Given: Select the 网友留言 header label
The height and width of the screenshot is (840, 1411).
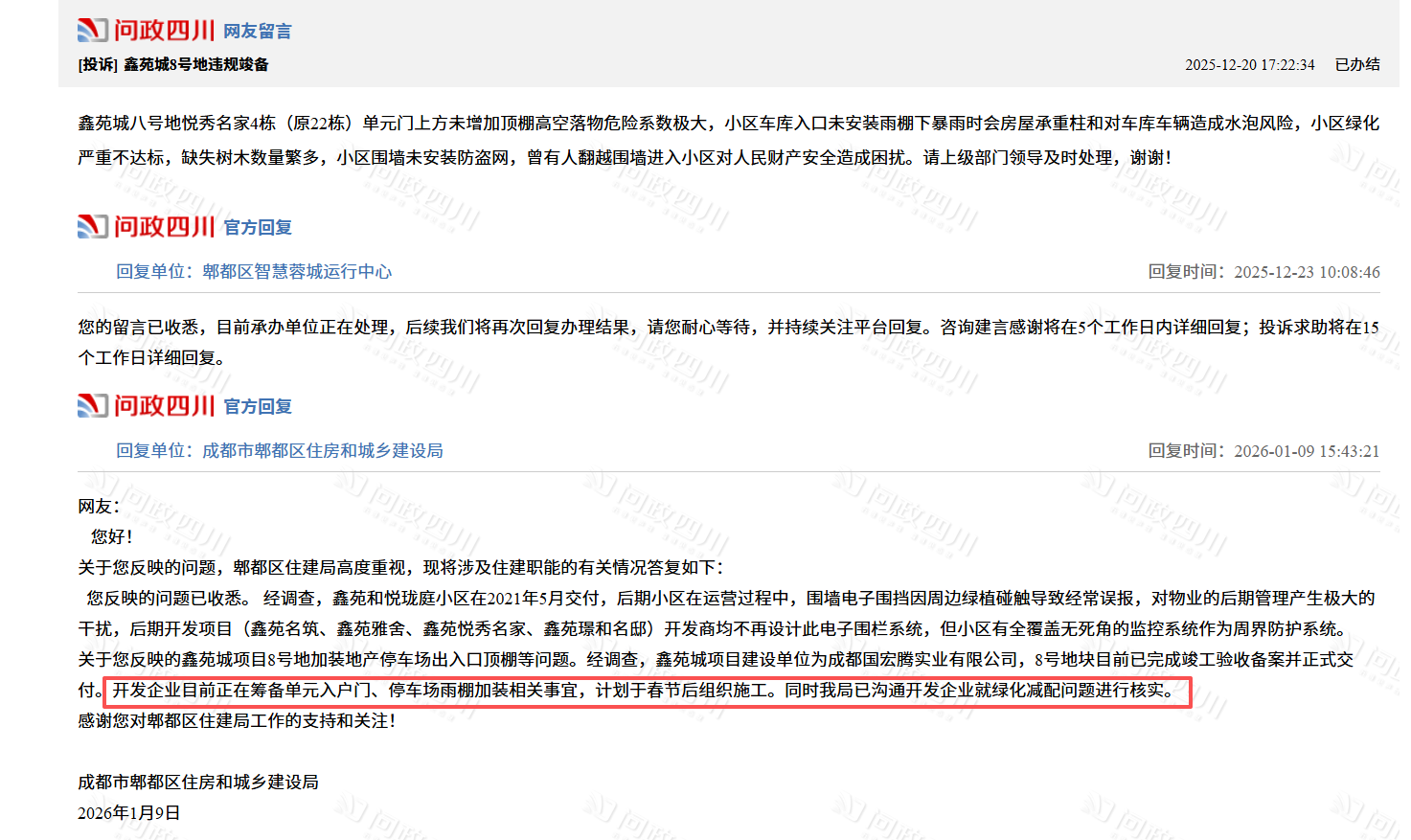Looking at the screenshot, I should [x=258, y=32].
